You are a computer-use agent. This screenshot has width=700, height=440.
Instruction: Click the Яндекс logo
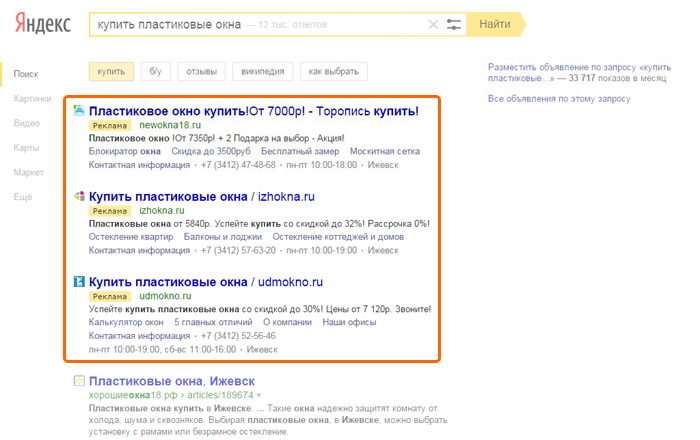click(43, 23)
